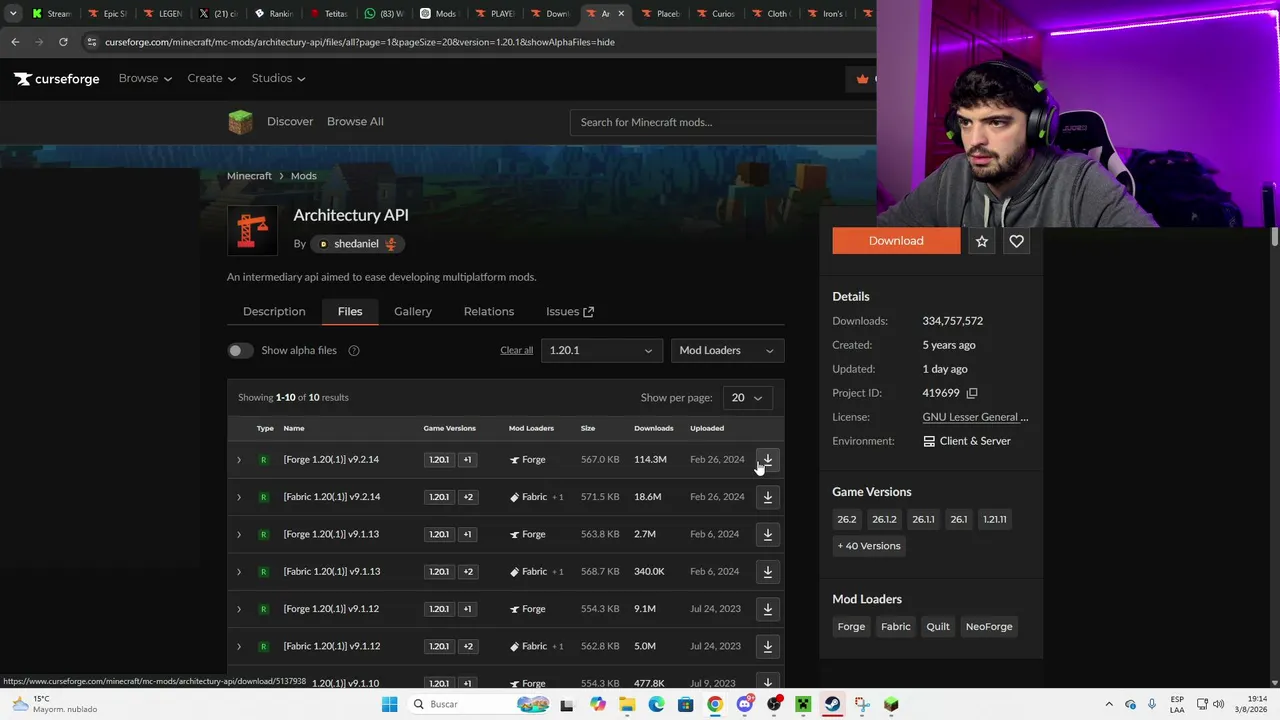Image resolution: width=1280 pixels, height=720 pixels.
Task: Download the [Fabric 1.20(.1)] v9.1.13 file
Action: 767,572
